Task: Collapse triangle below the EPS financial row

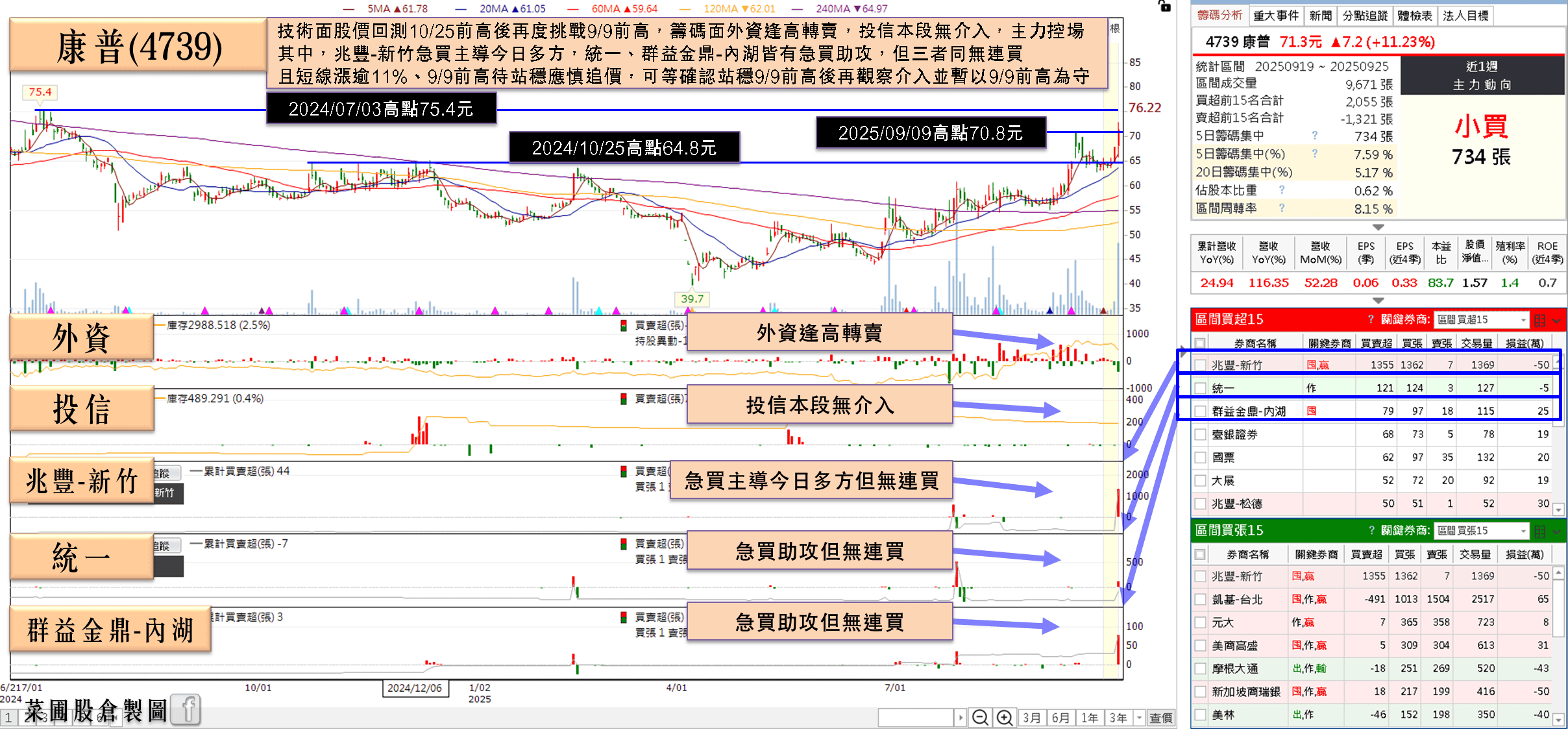Action: [1378, 300]
